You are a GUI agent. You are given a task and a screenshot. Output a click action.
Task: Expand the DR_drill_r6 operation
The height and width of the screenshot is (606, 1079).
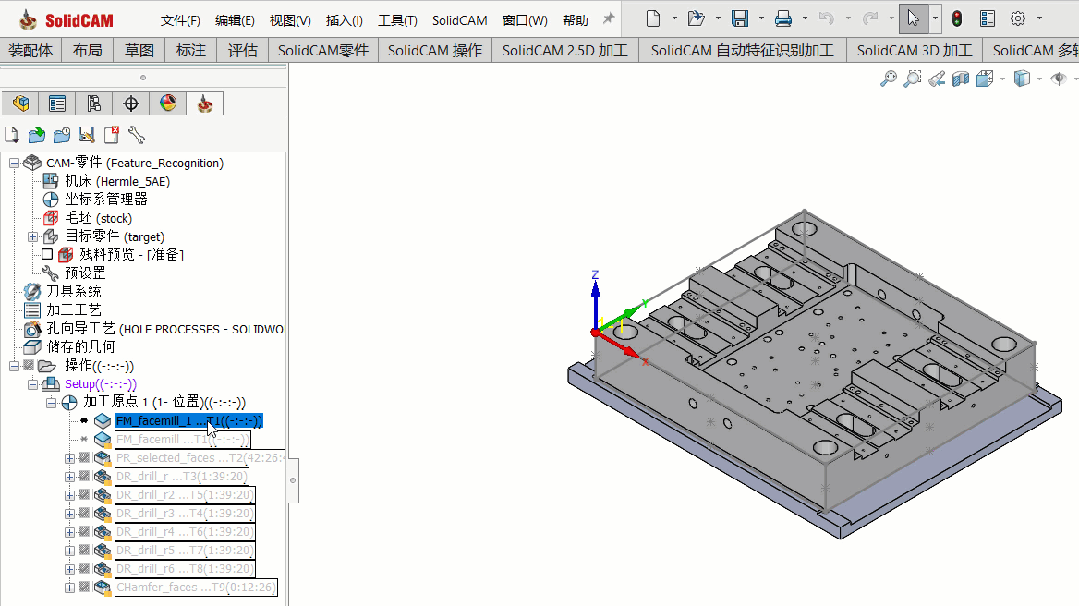tap(70, 570)
